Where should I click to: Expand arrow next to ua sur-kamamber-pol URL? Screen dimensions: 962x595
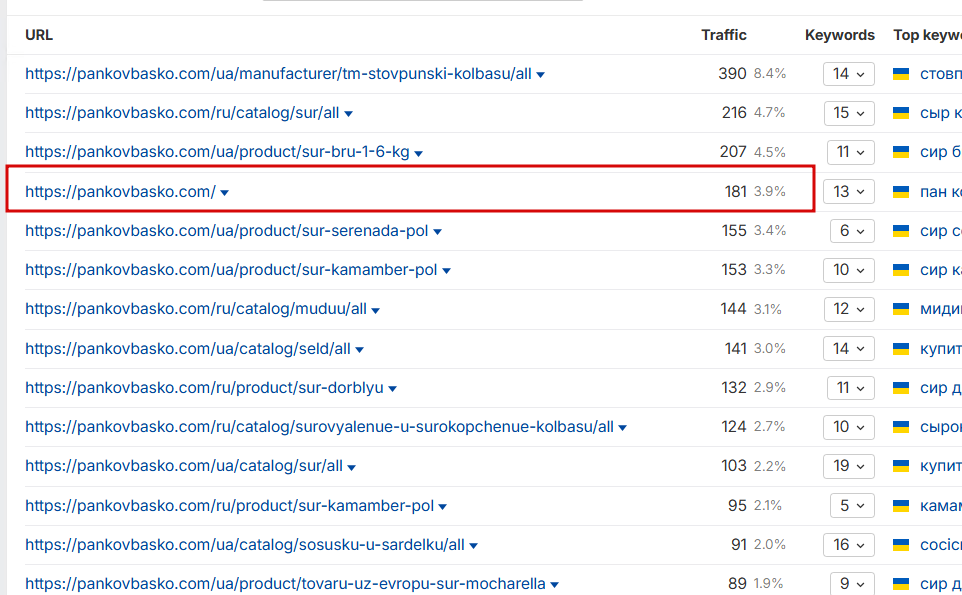coord(447,271)
